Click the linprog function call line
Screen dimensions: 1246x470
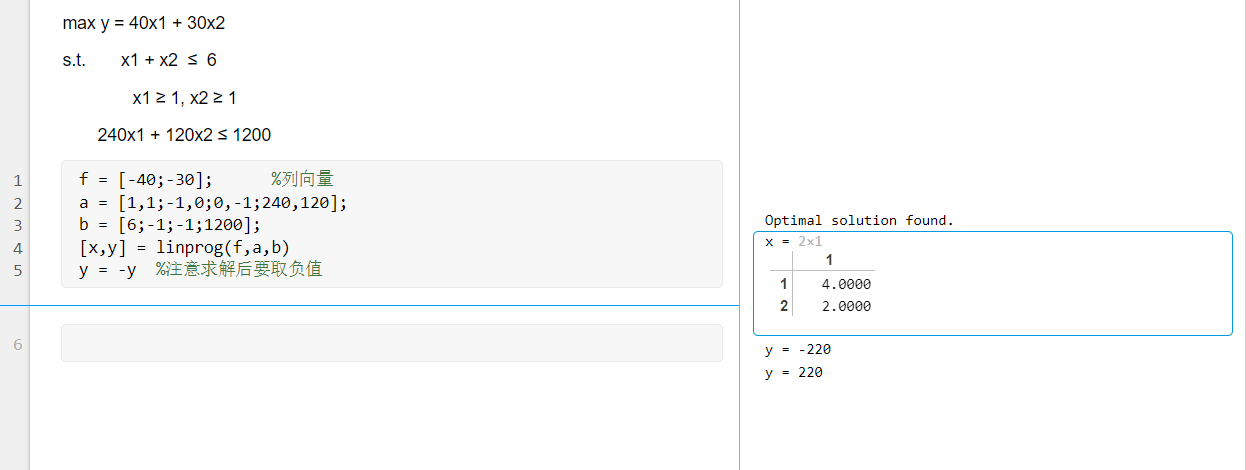click(184, 246)
